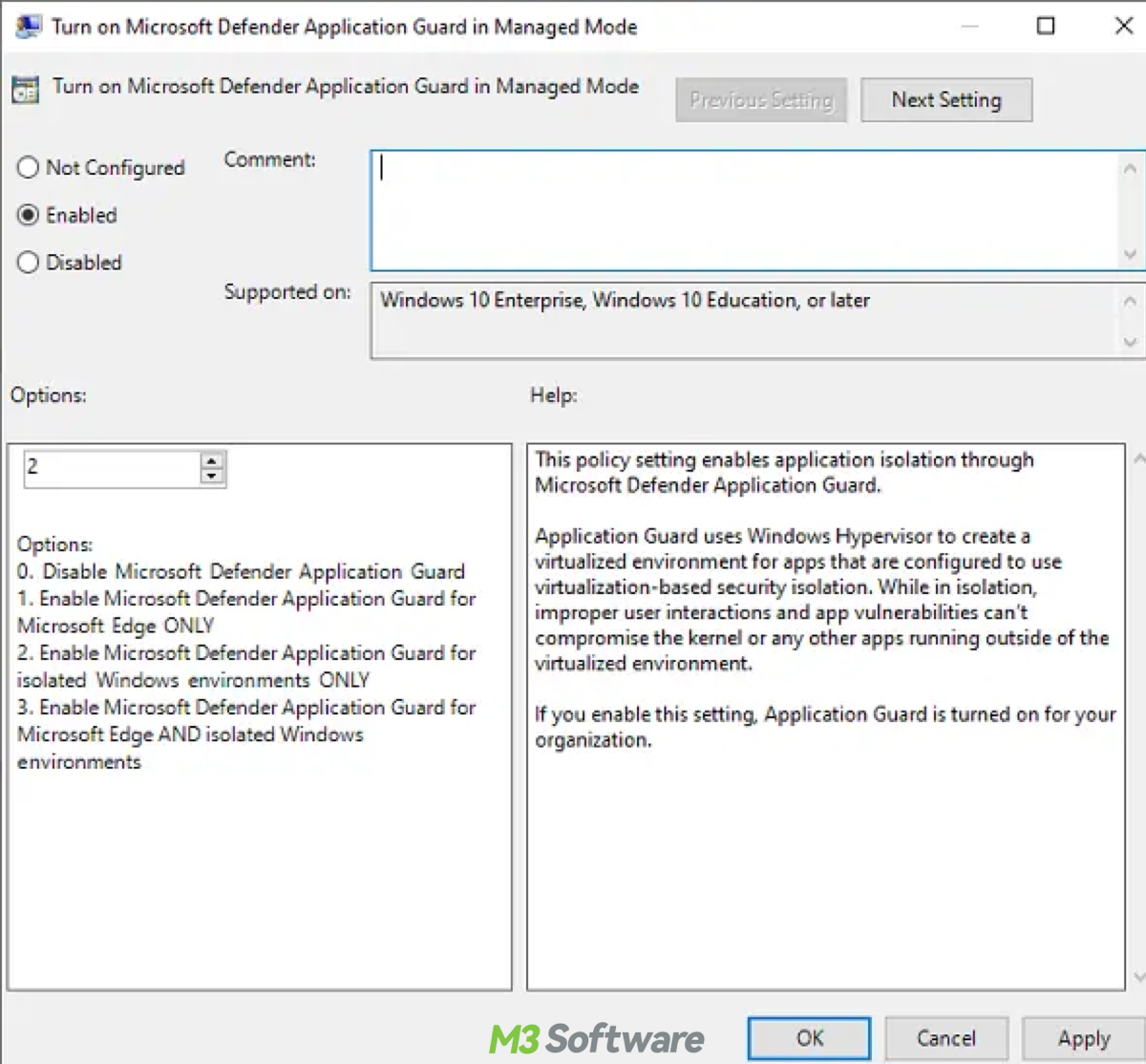Viewport: 1146px width, 1064px height.
Task: Click the Comment box scroll up arrow
Action: (1131, 168)
